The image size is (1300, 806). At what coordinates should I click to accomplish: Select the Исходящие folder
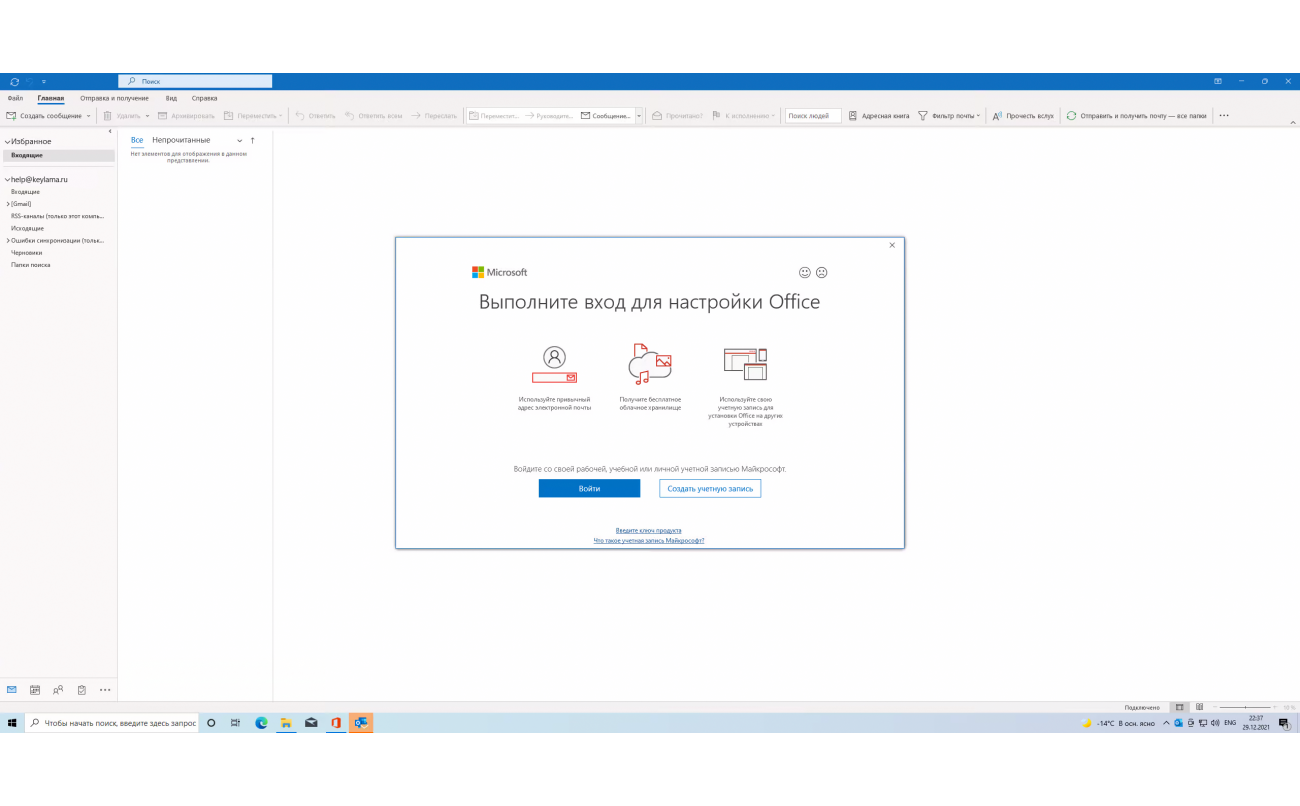(x=27, y=228)
